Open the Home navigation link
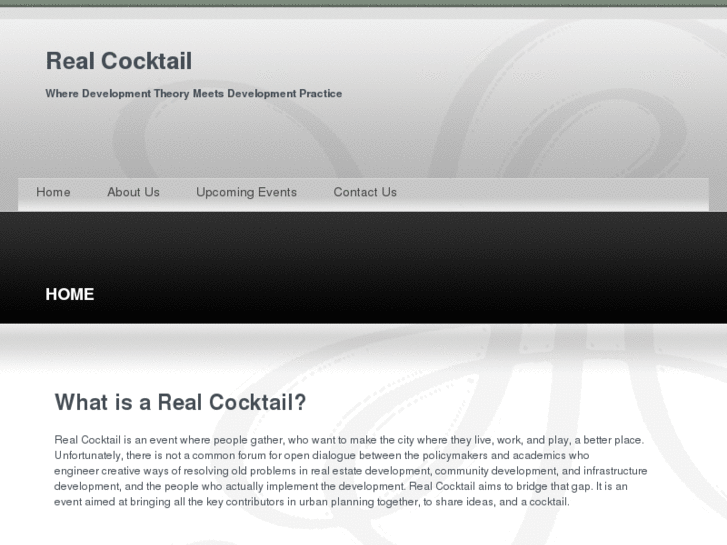 point(53,192)
